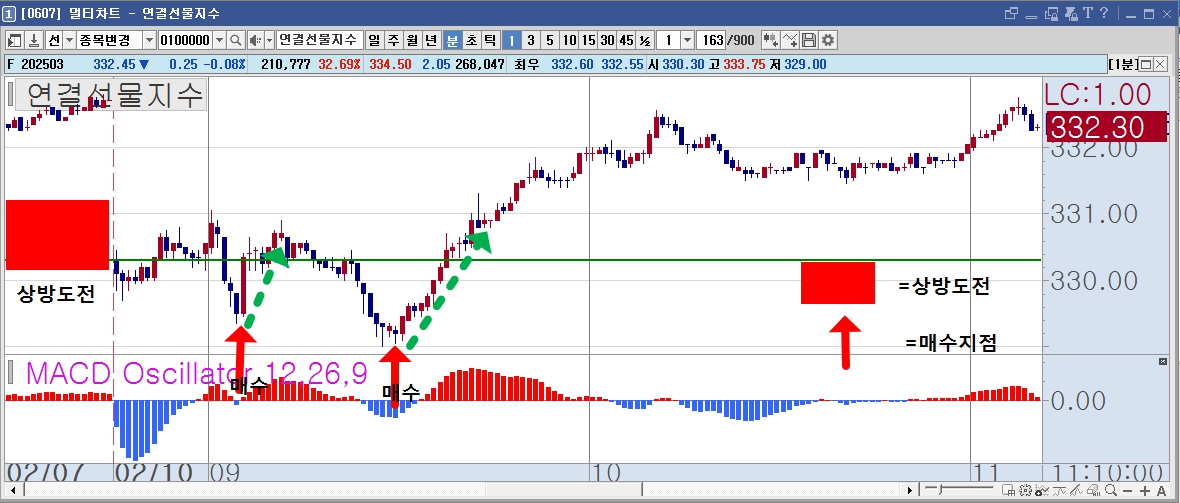Select 년 yearly period
1180x503 pixels.
432,40
